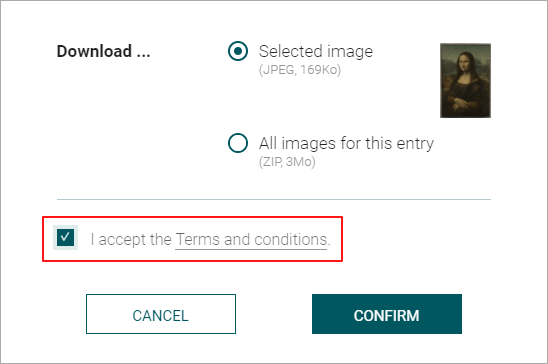Click the horizontal divider above the checkbox

[274, 199]
